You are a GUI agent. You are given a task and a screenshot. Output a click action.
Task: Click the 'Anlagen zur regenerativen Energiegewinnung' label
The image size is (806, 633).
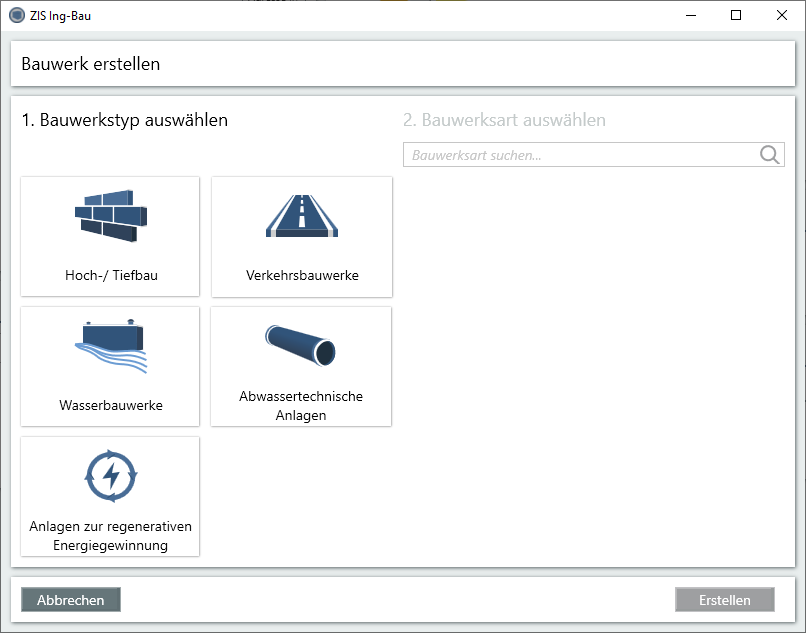click(110, 536)
